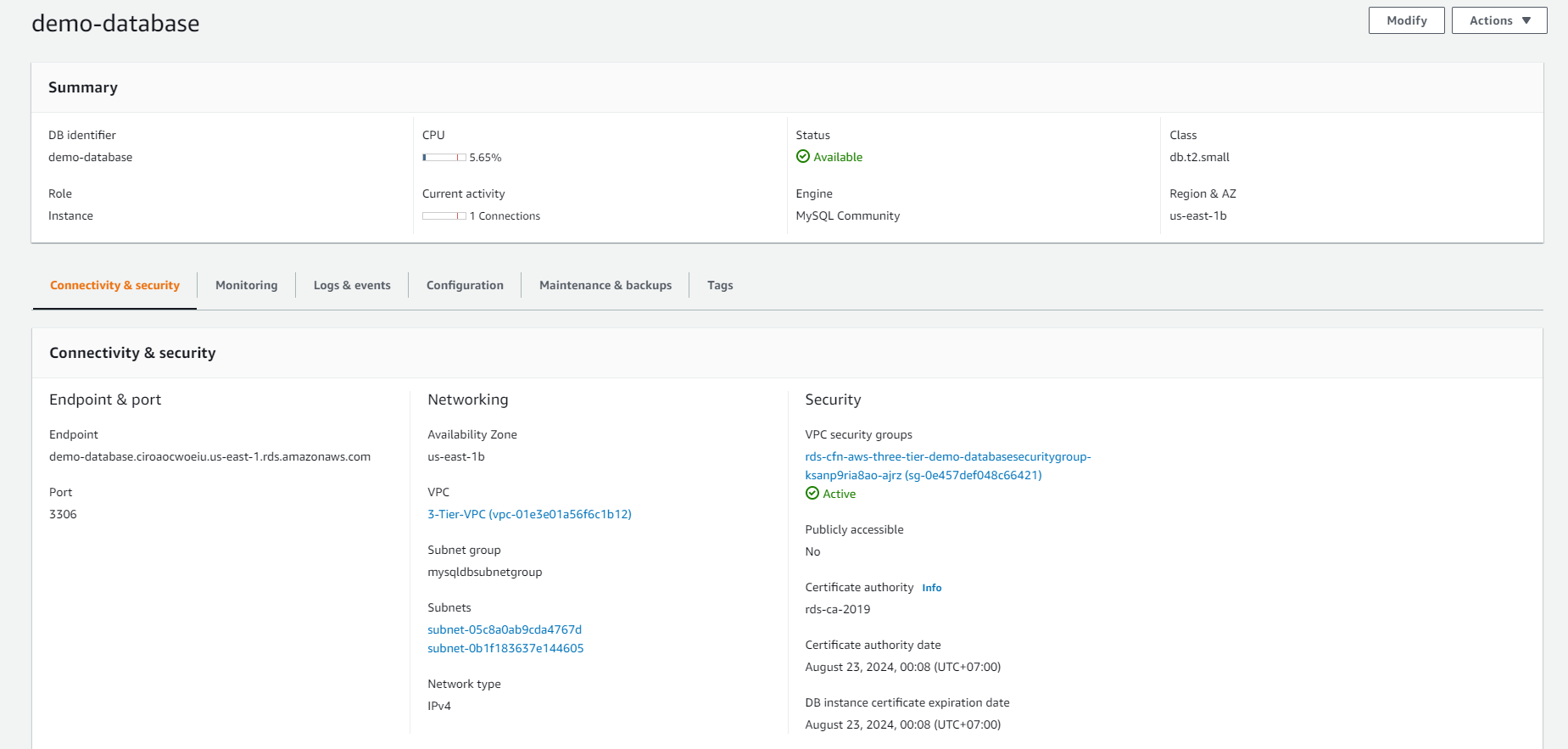
Task: Open the database security group link
Action: [947, 466]
